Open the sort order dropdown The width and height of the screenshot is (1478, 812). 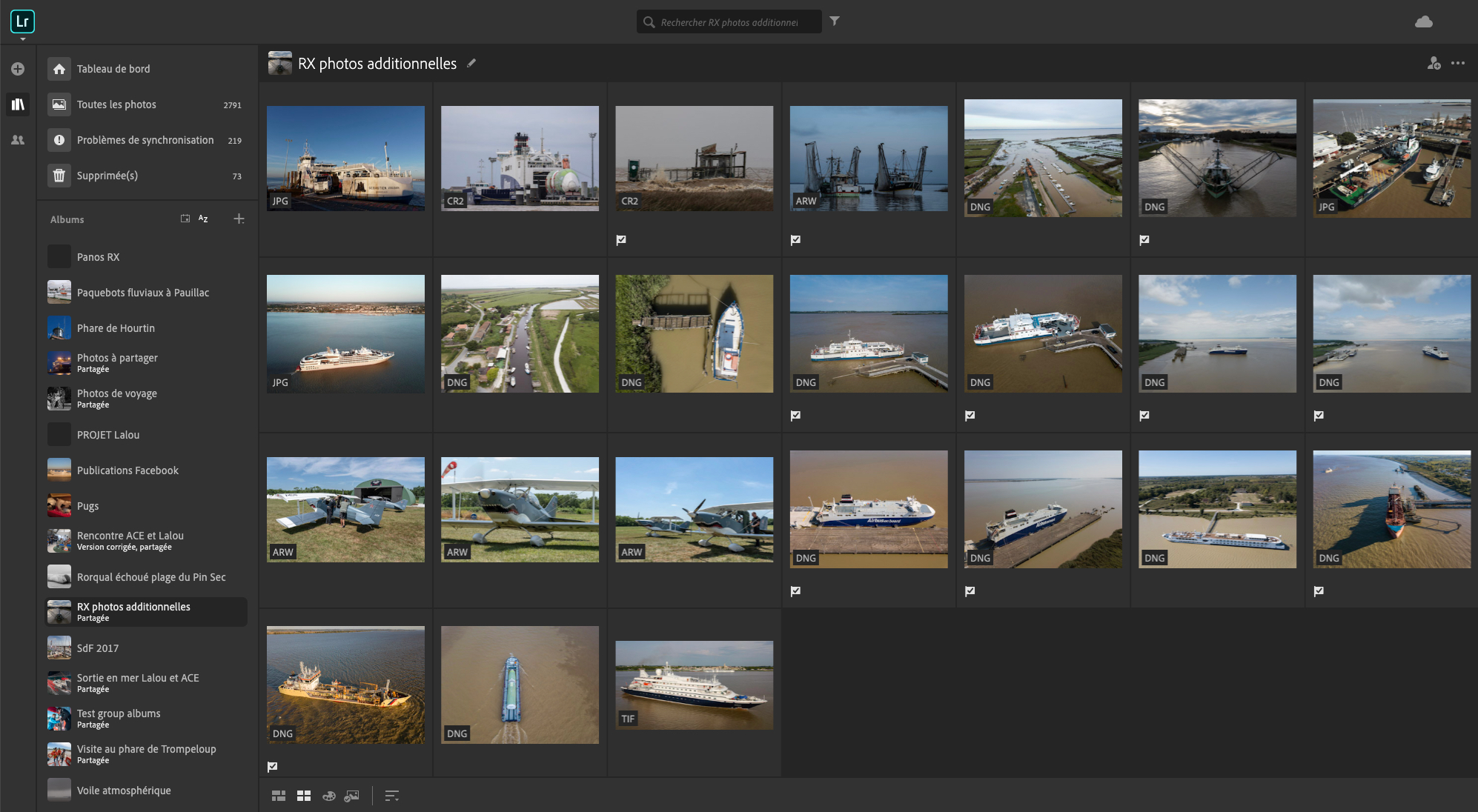[392, 796]
